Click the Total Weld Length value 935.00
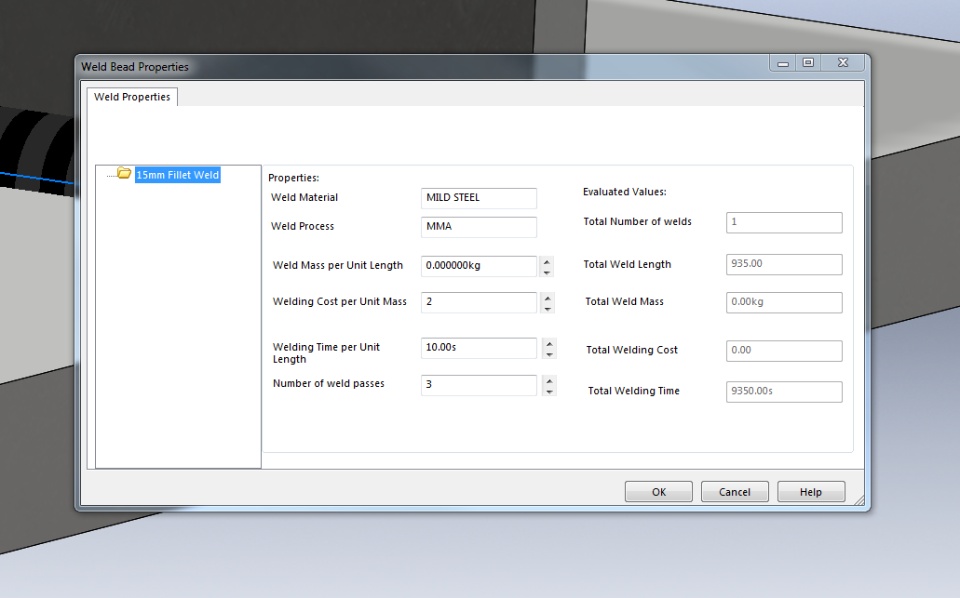 point(784,264)
